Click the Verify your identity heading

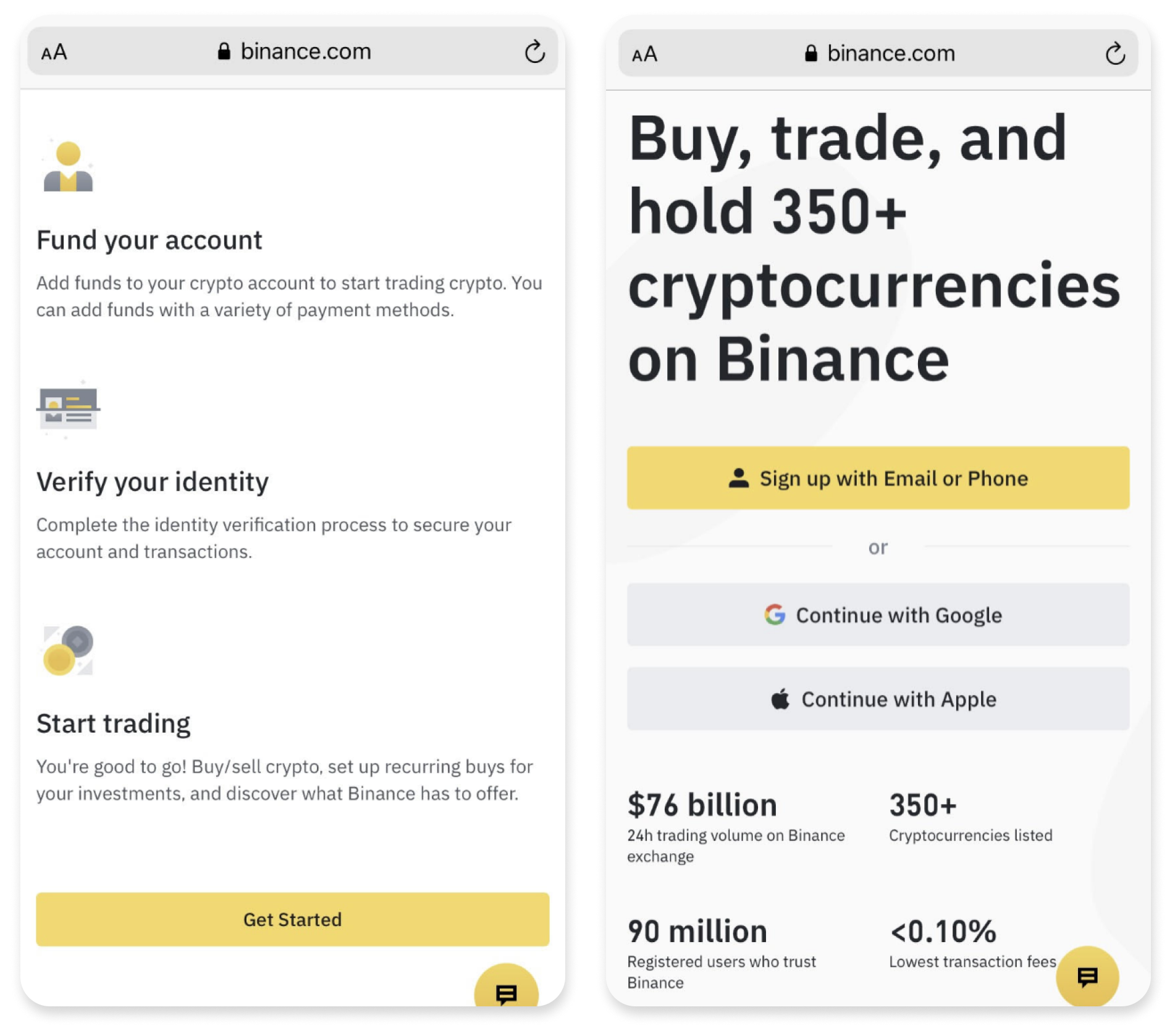point(153,482)
